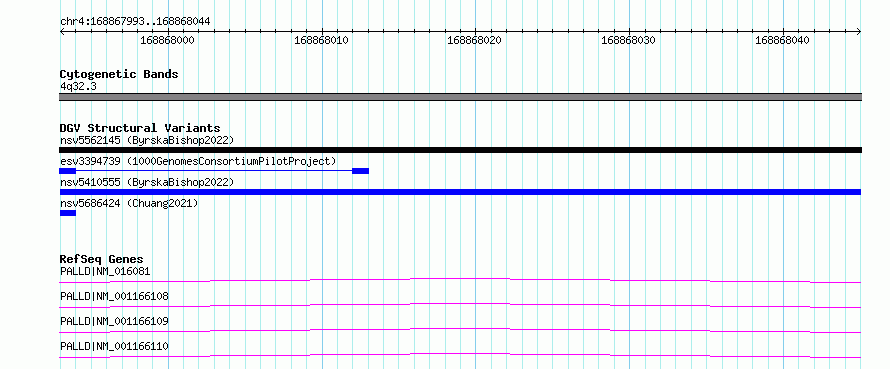Select the long blue nsv5410555 variant bar

[x=460, y=192]
